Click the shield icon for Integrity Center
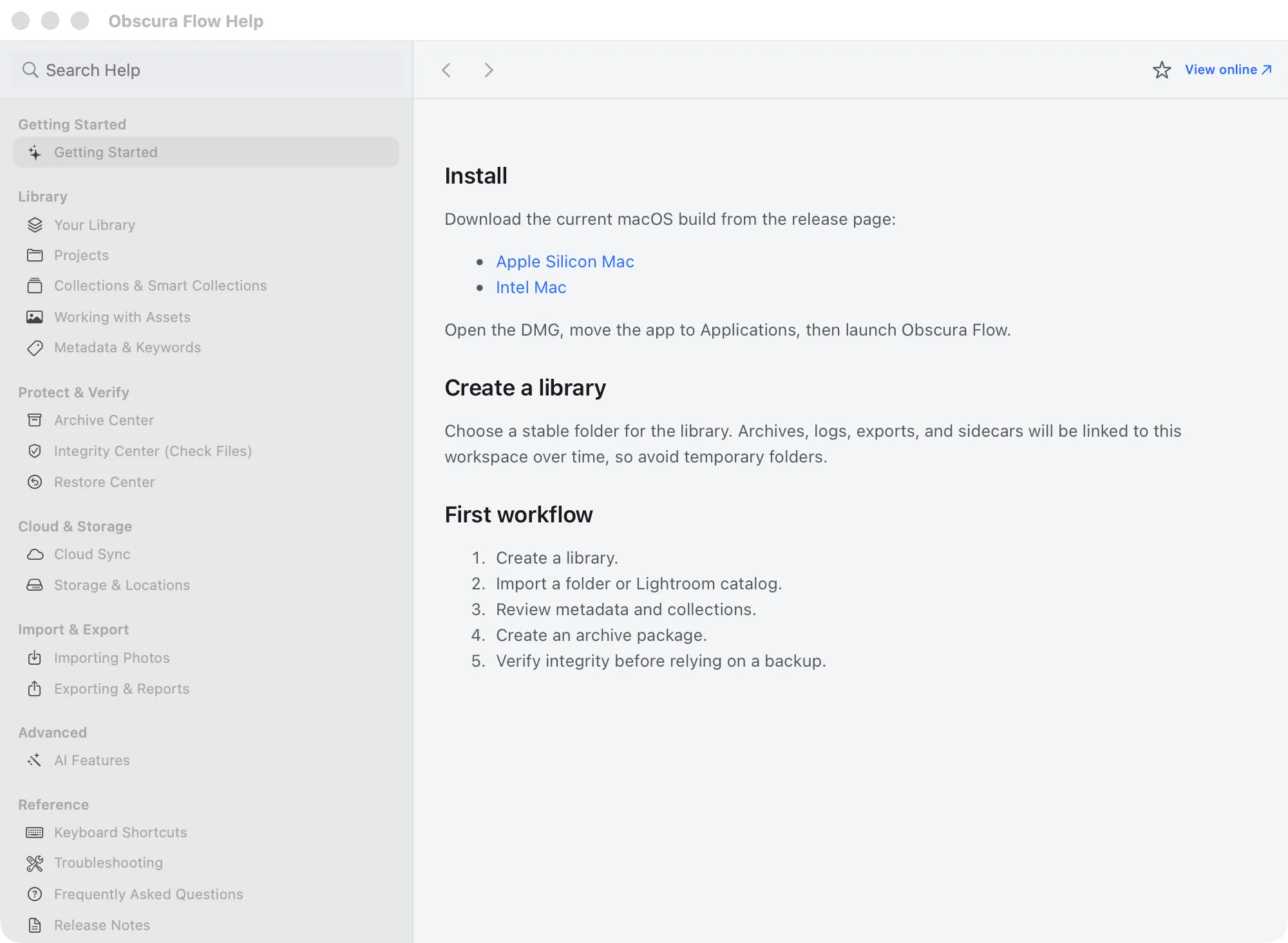Viewport: 1288px width, 943px height. coord(35,451)
